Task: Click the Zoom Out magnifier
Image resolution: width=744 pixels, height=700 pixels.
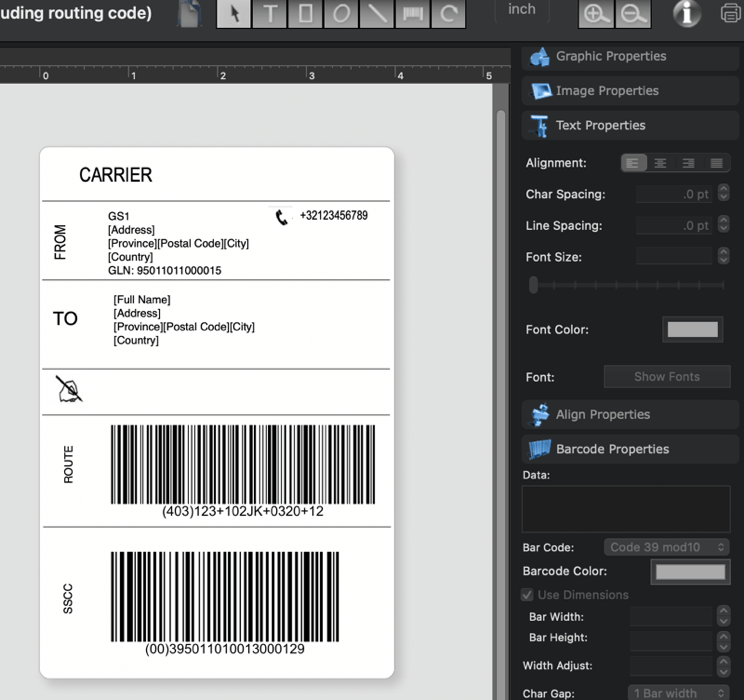Action: [633, 13]
